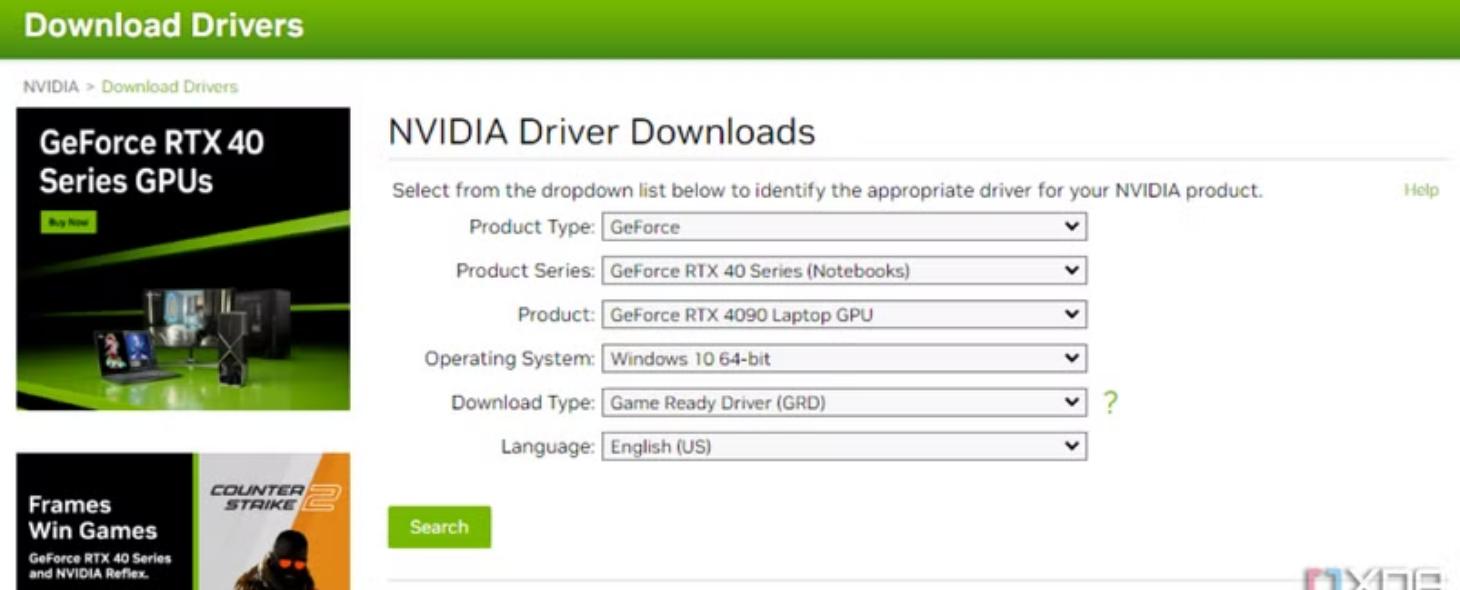Open the Download Type dropdown
Viewport: 1460px width, 590px height.
844,403
